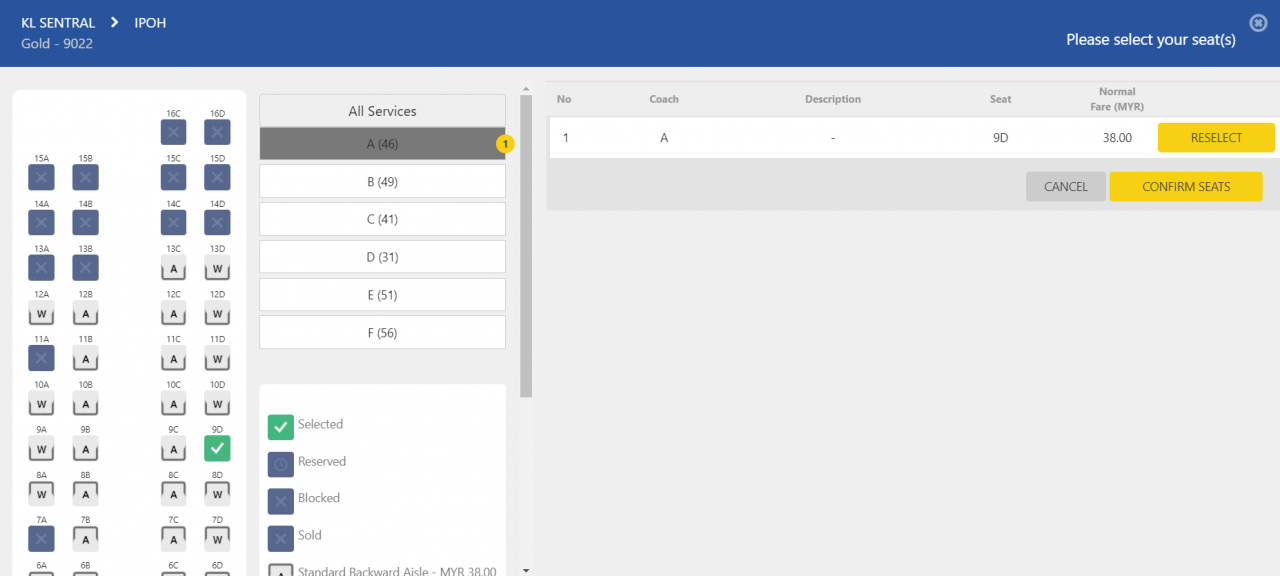
Task: Deselect the checked seat 9D
Action: click(217, 449)
